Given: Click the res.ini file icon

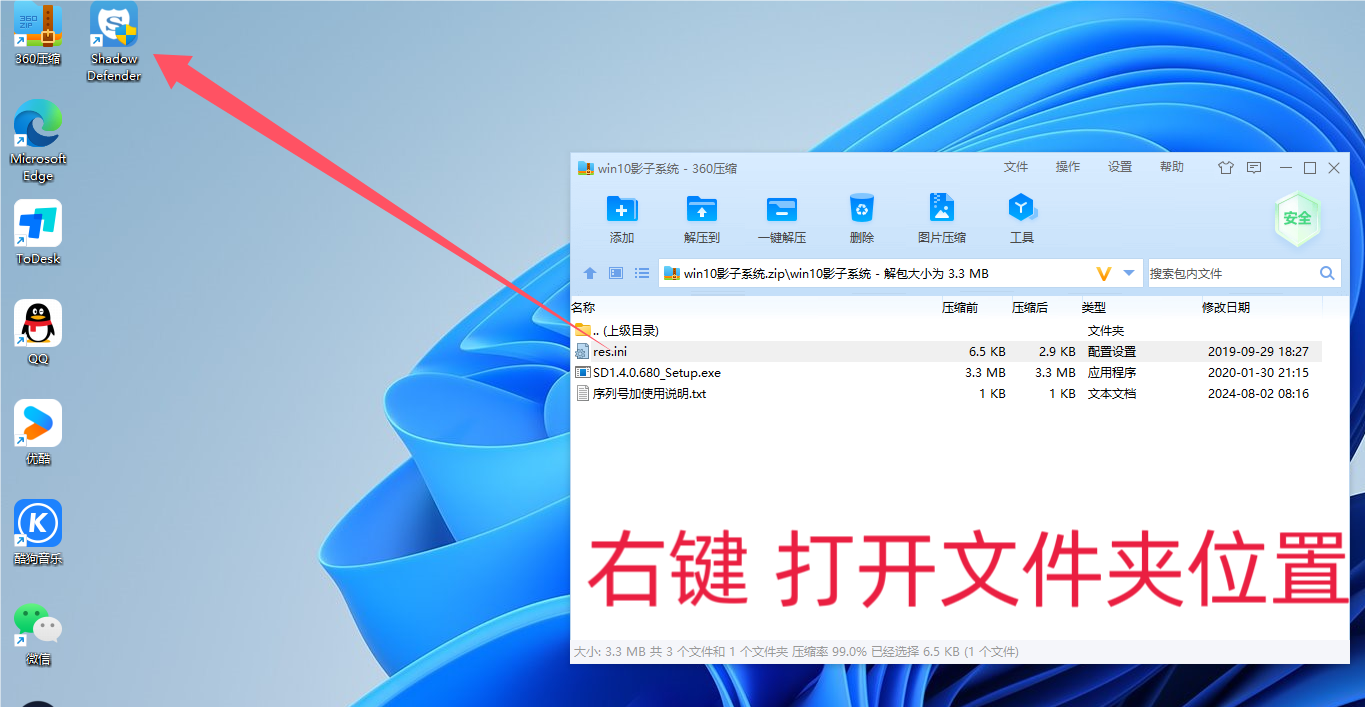Looking at the screenshot, I should tap(583, 352).
